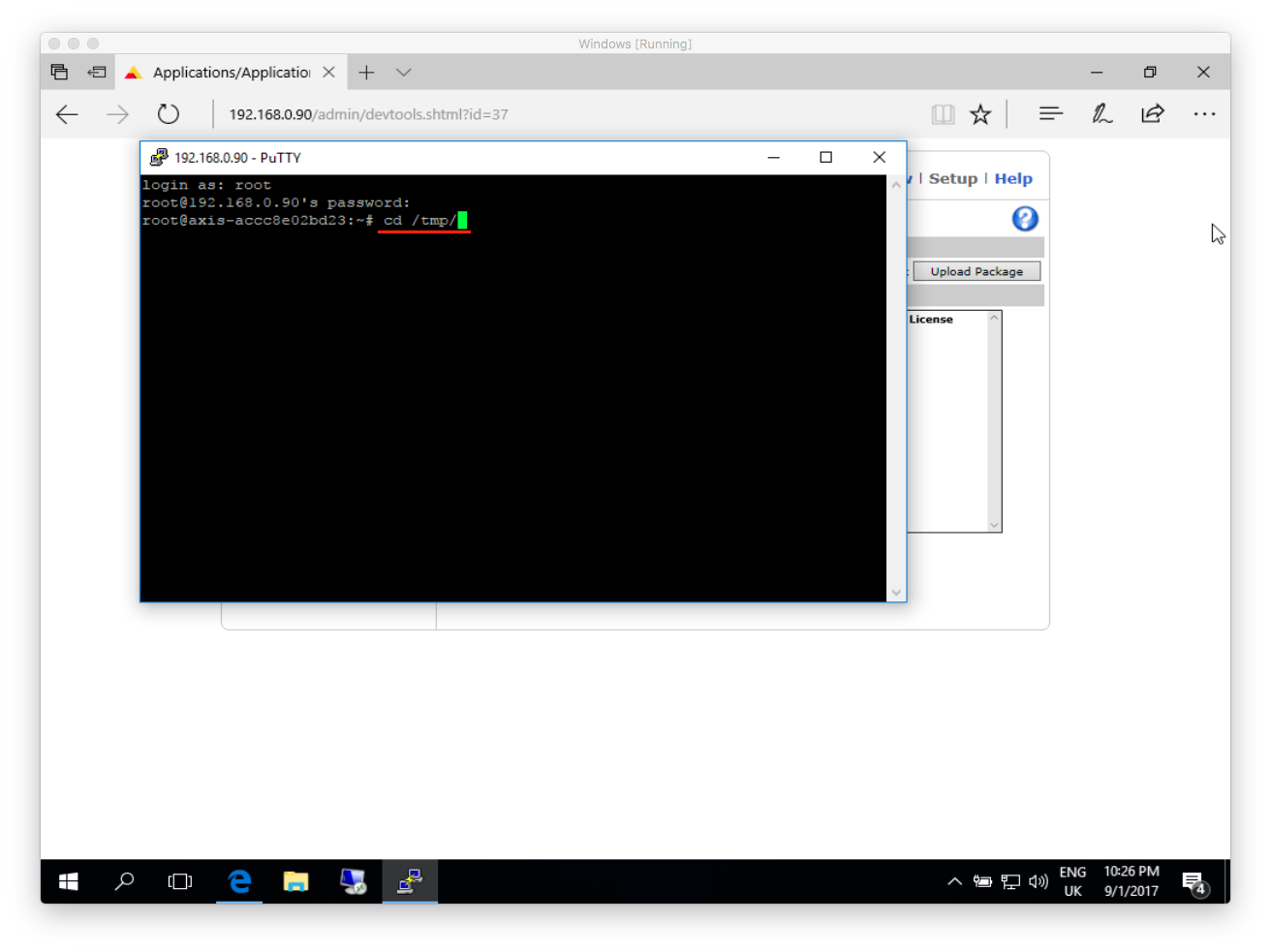This screenshot has width=1271, height=952.
Task: Click the blue help question icon
Action: click(x=1025, y=219)
